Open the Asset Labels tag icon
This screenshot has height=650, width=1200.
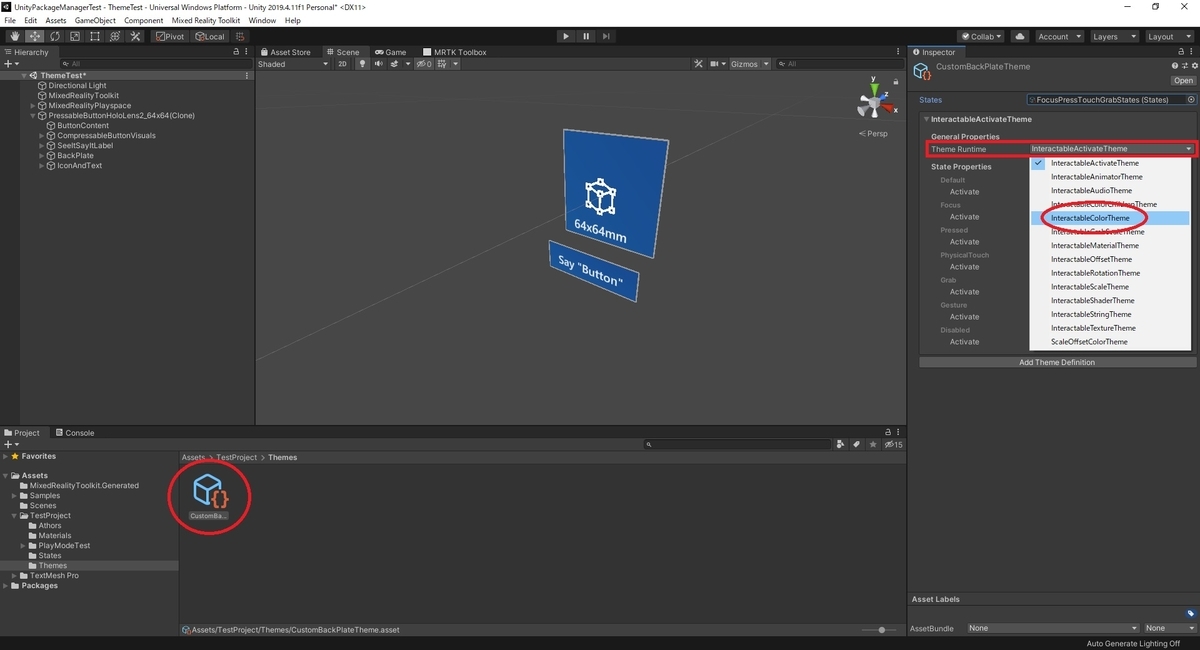1190,613
